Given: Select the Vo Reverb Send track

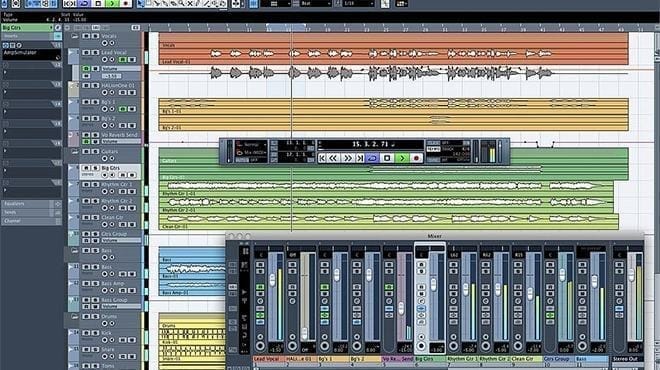Looking at the screenshot, I should point(119,135).
